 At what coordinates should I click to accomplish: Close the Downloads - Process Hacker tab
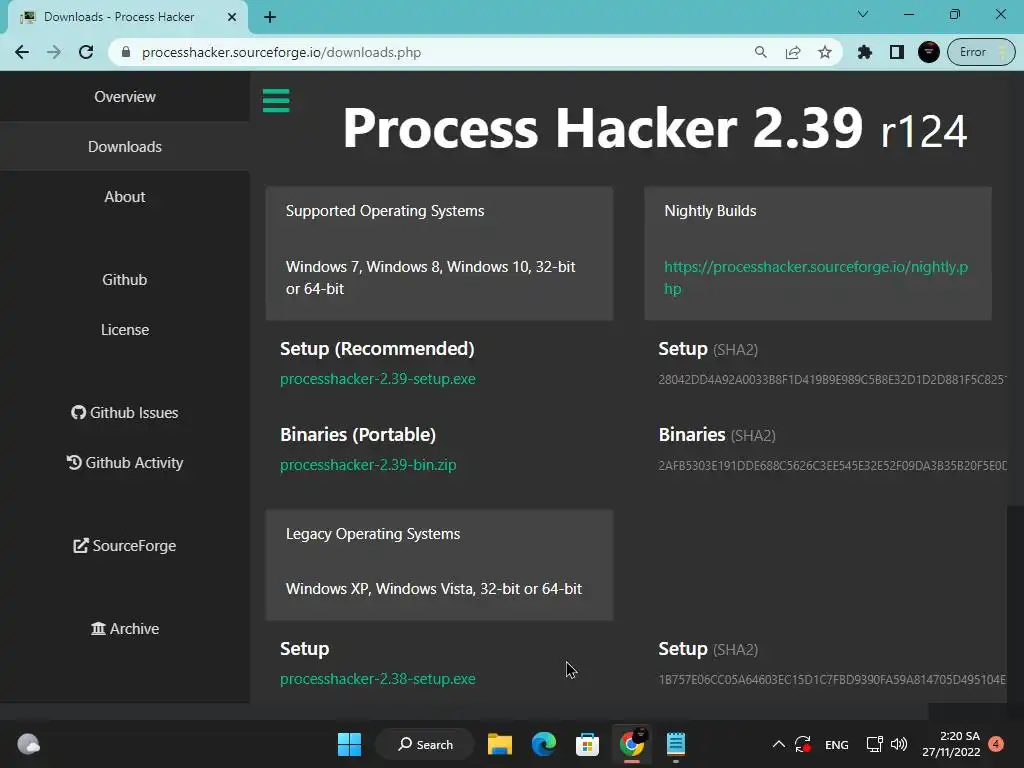click(x=232, y=17)
